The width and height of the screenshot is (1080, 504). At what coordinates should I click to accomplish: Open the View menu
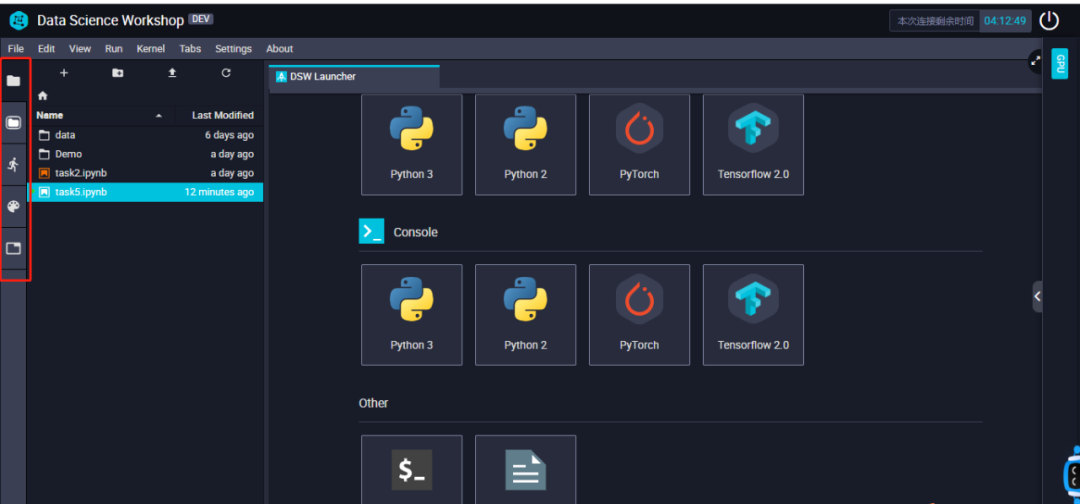80,49
